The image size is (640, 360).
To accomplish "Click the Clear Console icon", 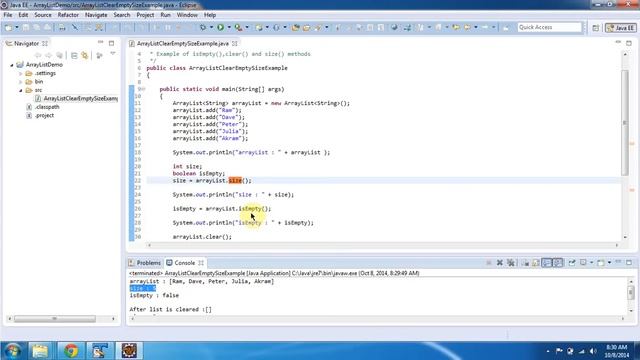I will tap(526, 263).
